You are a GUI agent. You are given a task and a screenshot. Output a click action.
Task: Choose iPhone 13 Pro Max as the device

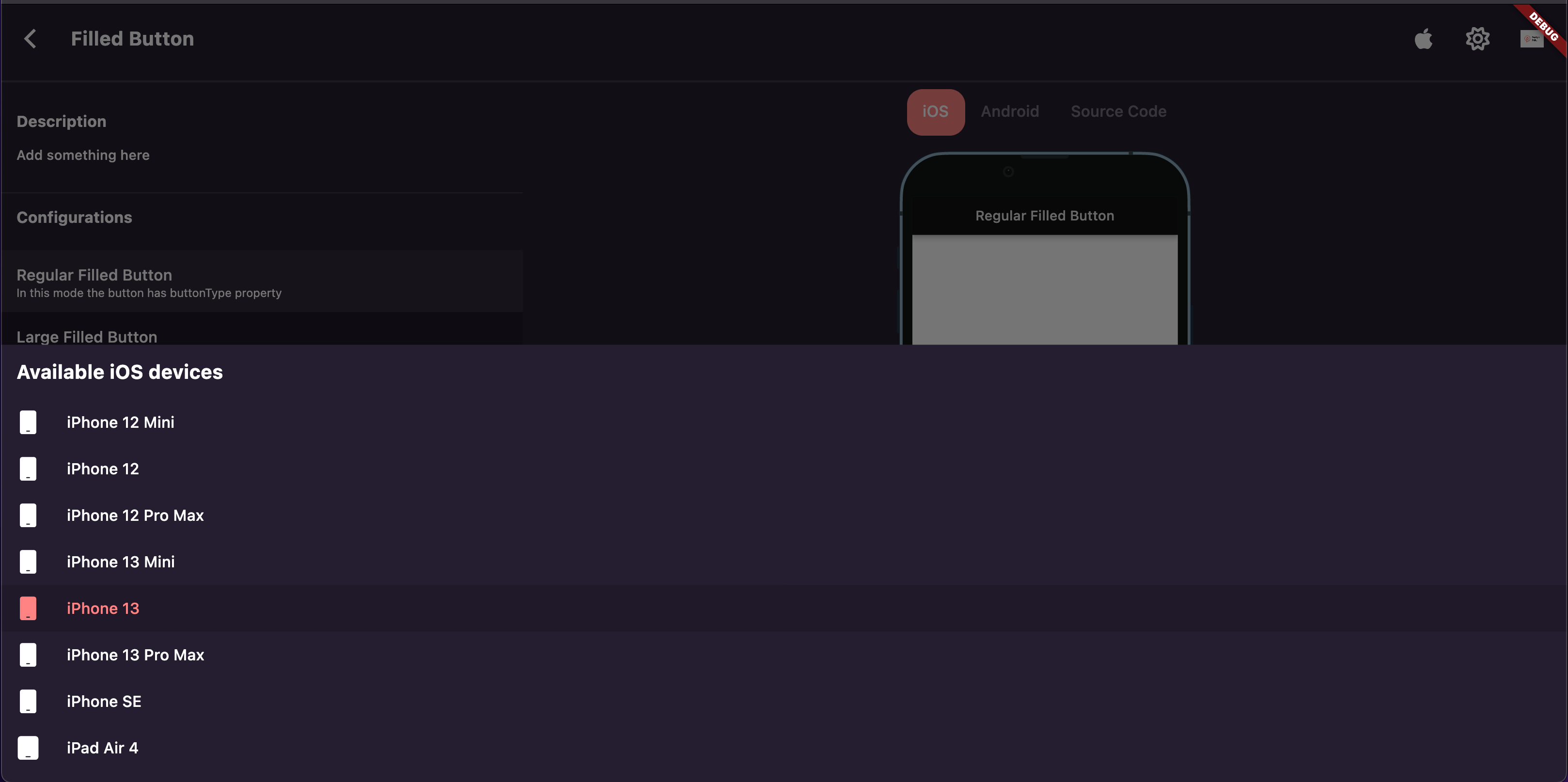(135, 654)
